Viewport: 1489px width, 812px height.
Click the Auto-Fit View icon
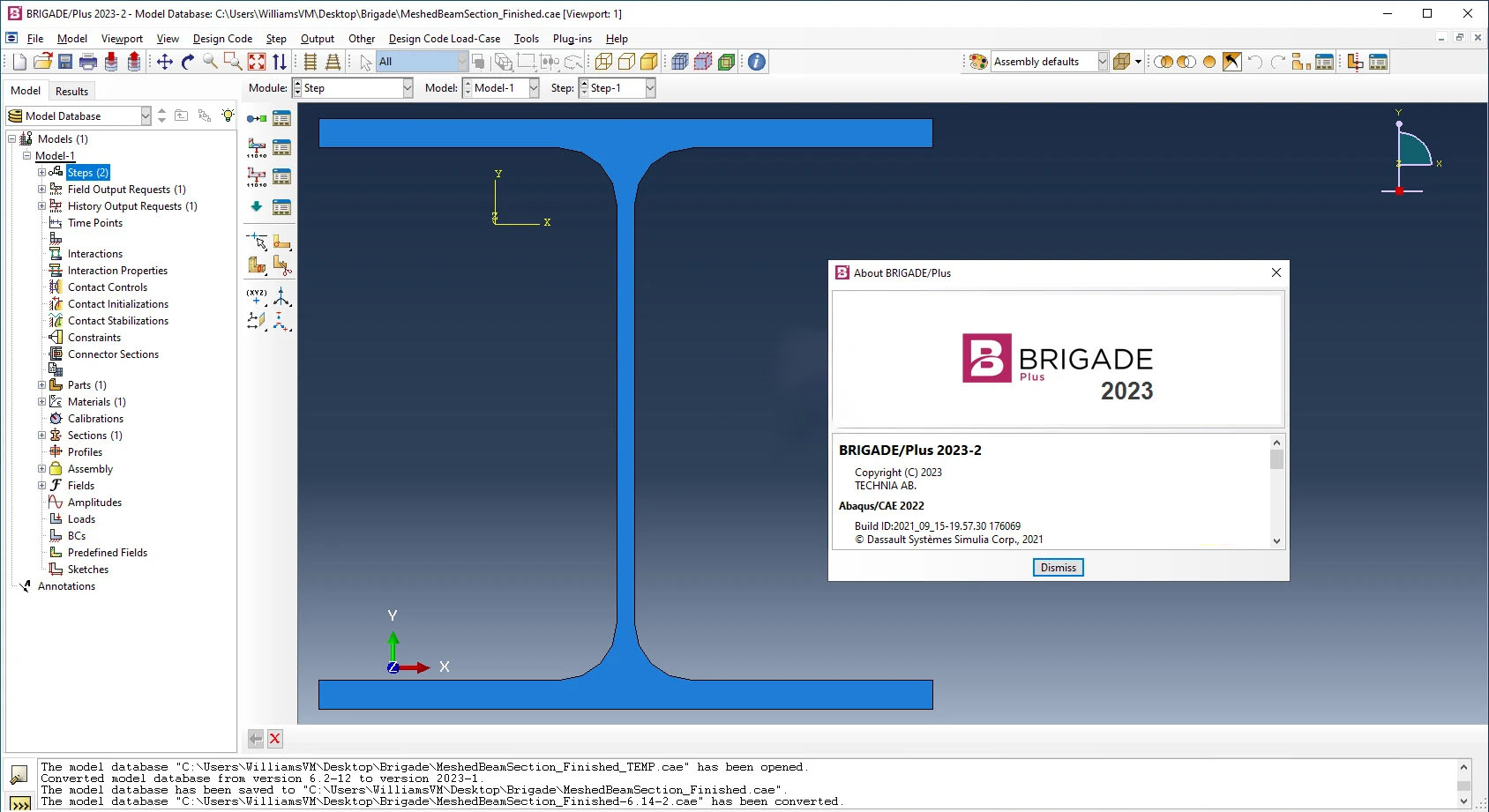coord(257,62)
